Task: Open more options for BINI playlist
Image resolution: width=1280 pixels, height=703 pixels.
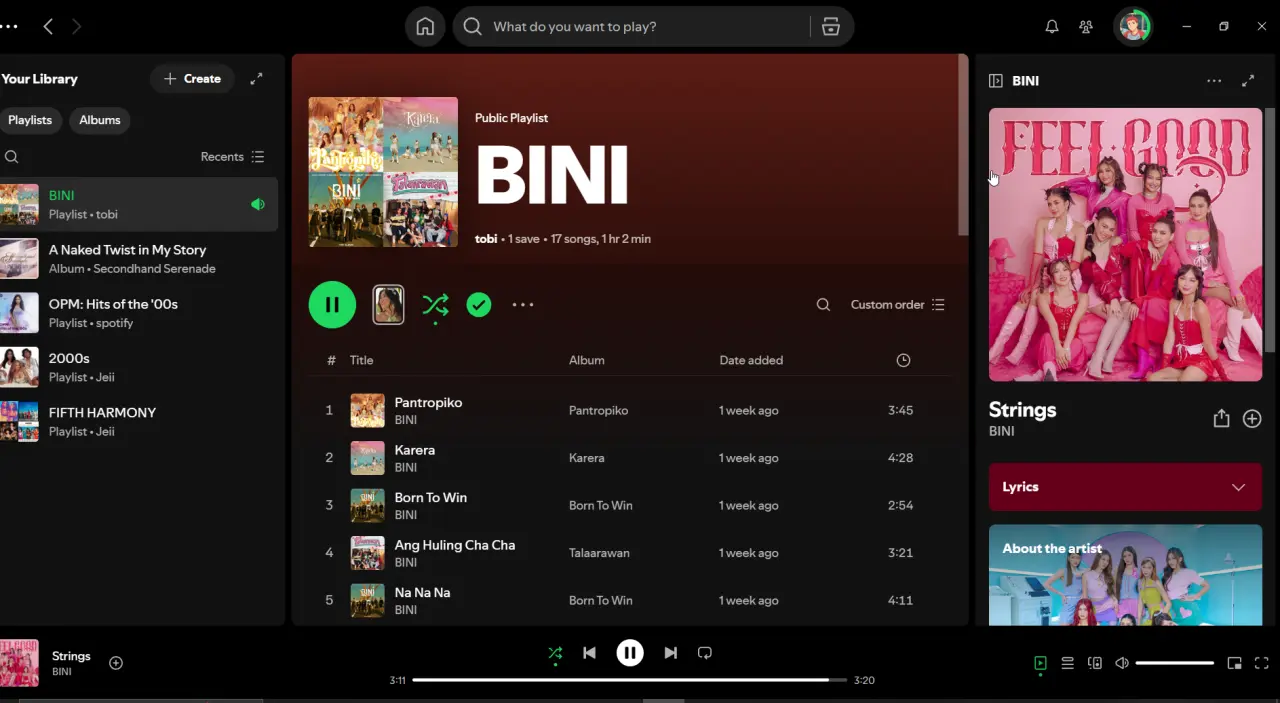Action: click(523, 305)
